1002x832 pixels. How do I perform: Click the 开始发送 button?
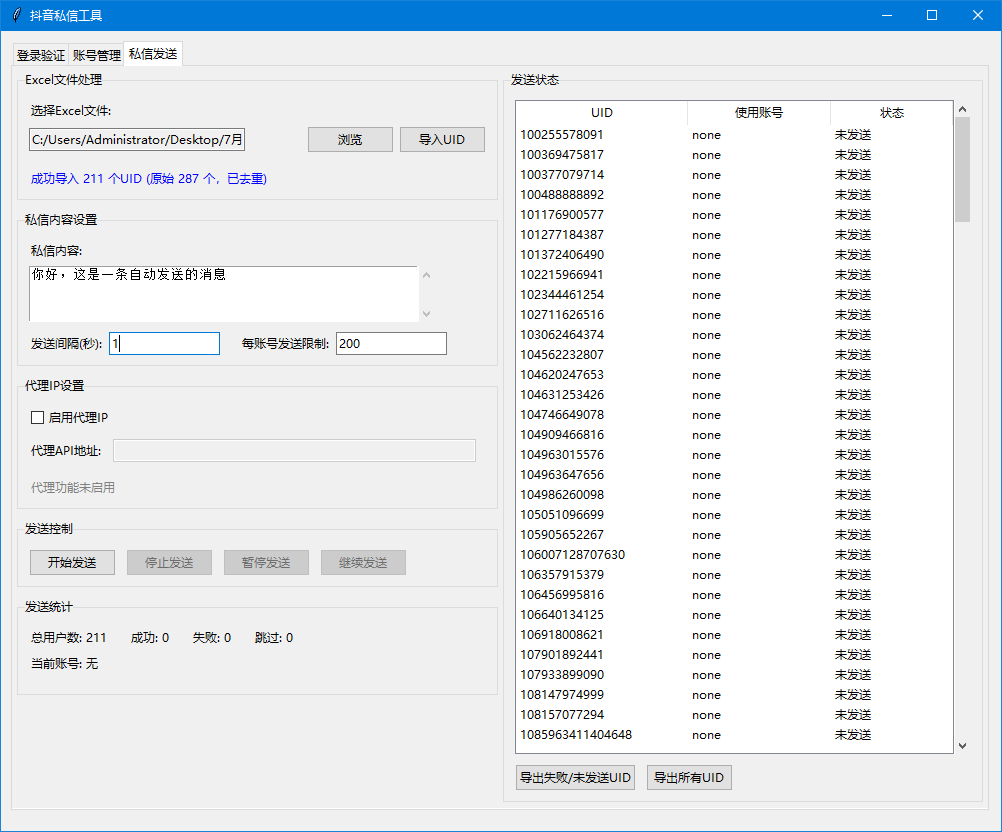(72, 562)
